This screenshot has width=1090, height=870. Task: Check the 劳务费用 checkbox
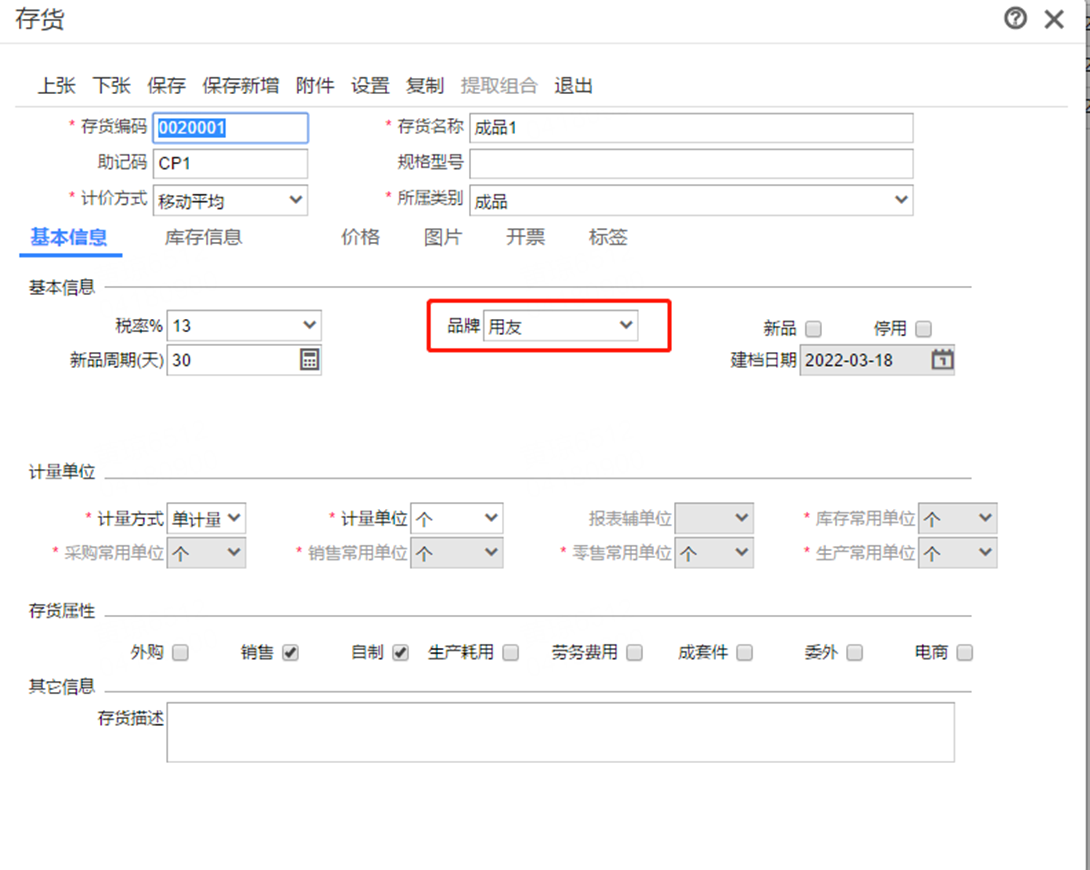pyautogui.click(x=634, y=652)
